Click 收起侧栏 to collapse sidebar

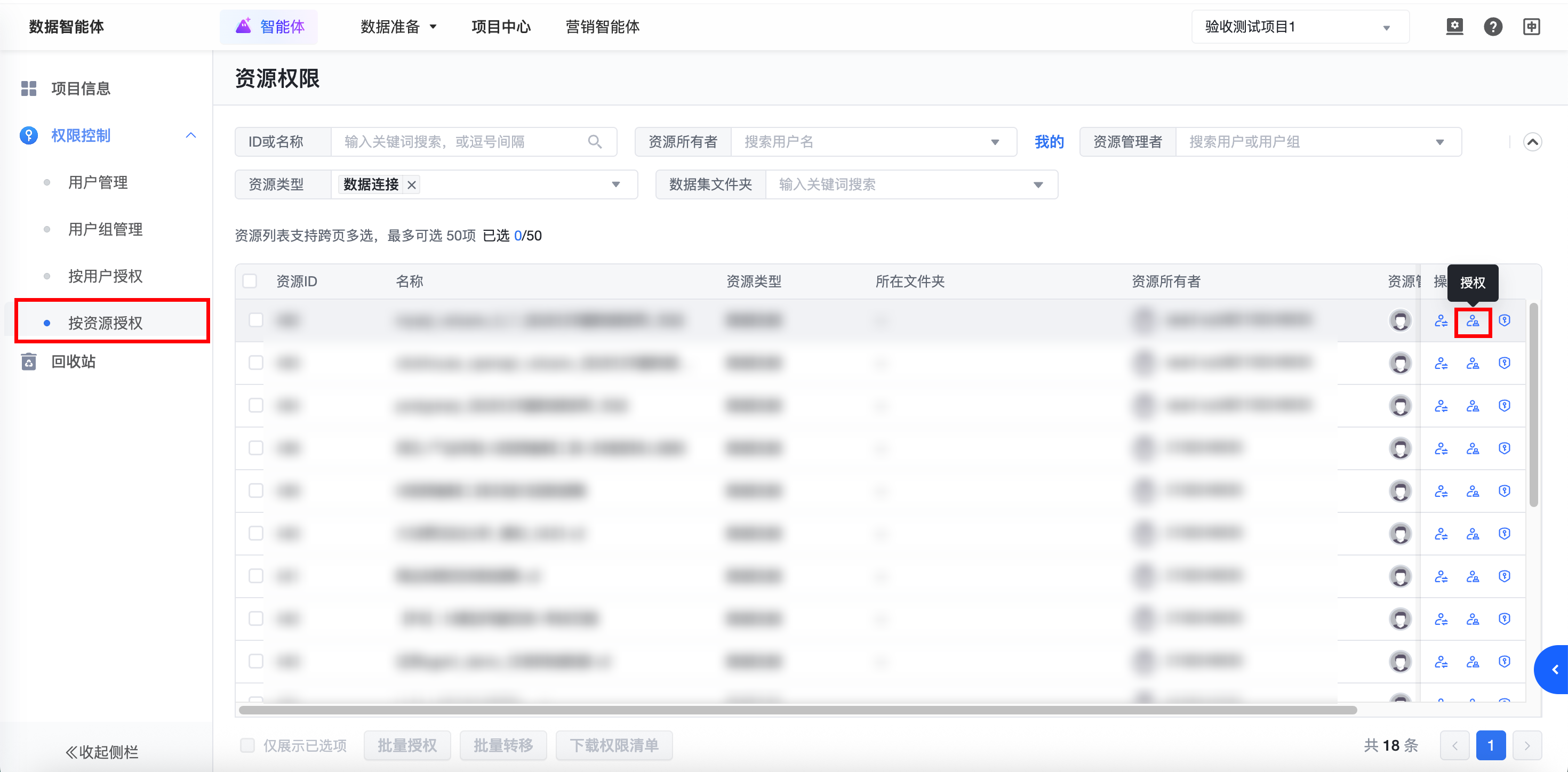click(x=102, y=752)
